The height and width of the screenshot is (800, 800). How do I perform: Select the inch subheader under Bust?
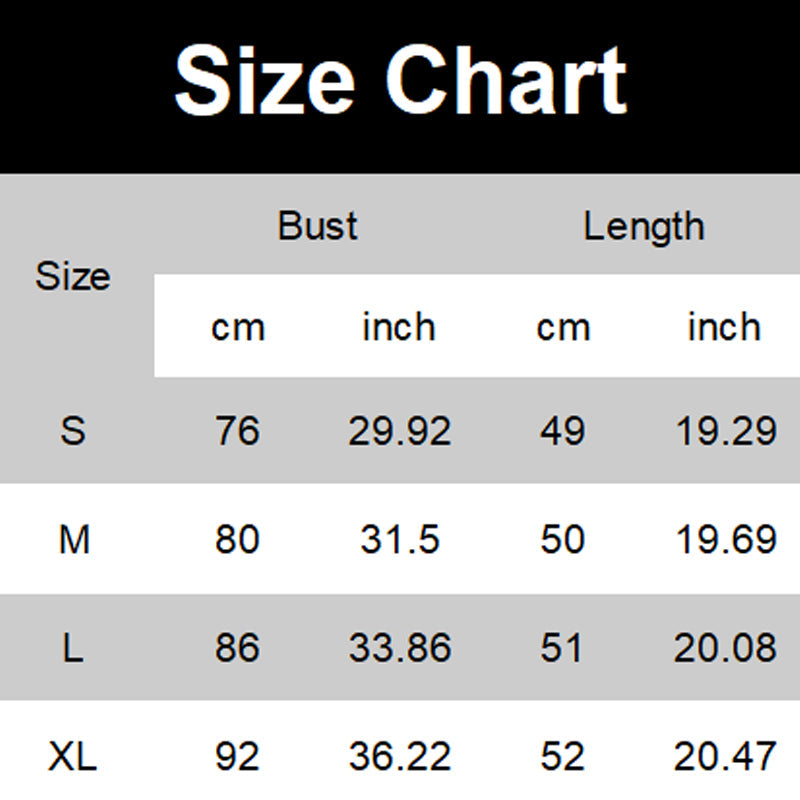pos(399,327)
